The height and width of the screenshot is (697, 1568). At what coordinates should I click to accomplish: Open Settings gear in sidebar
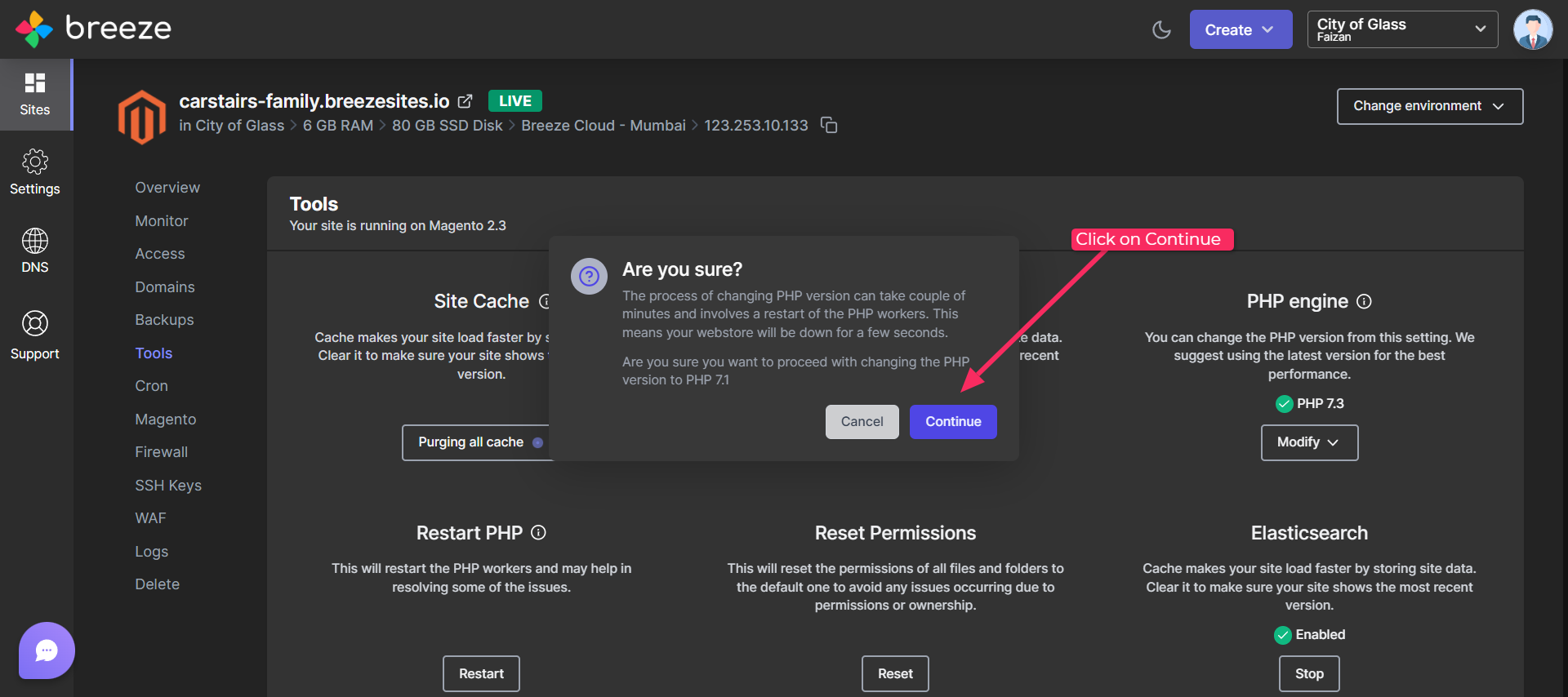(x=35, y=172)
